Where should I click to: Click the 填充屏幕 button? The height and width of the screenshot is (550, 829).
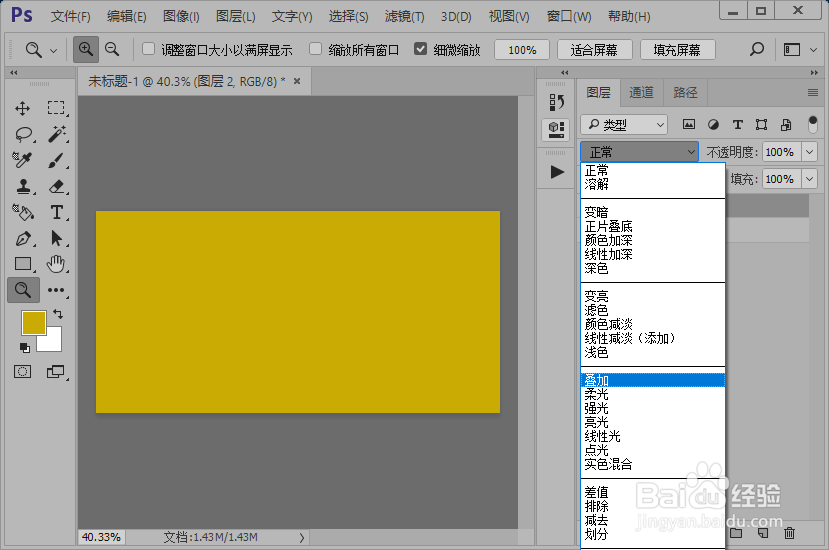pyautogui.click(x=677, y=50)
